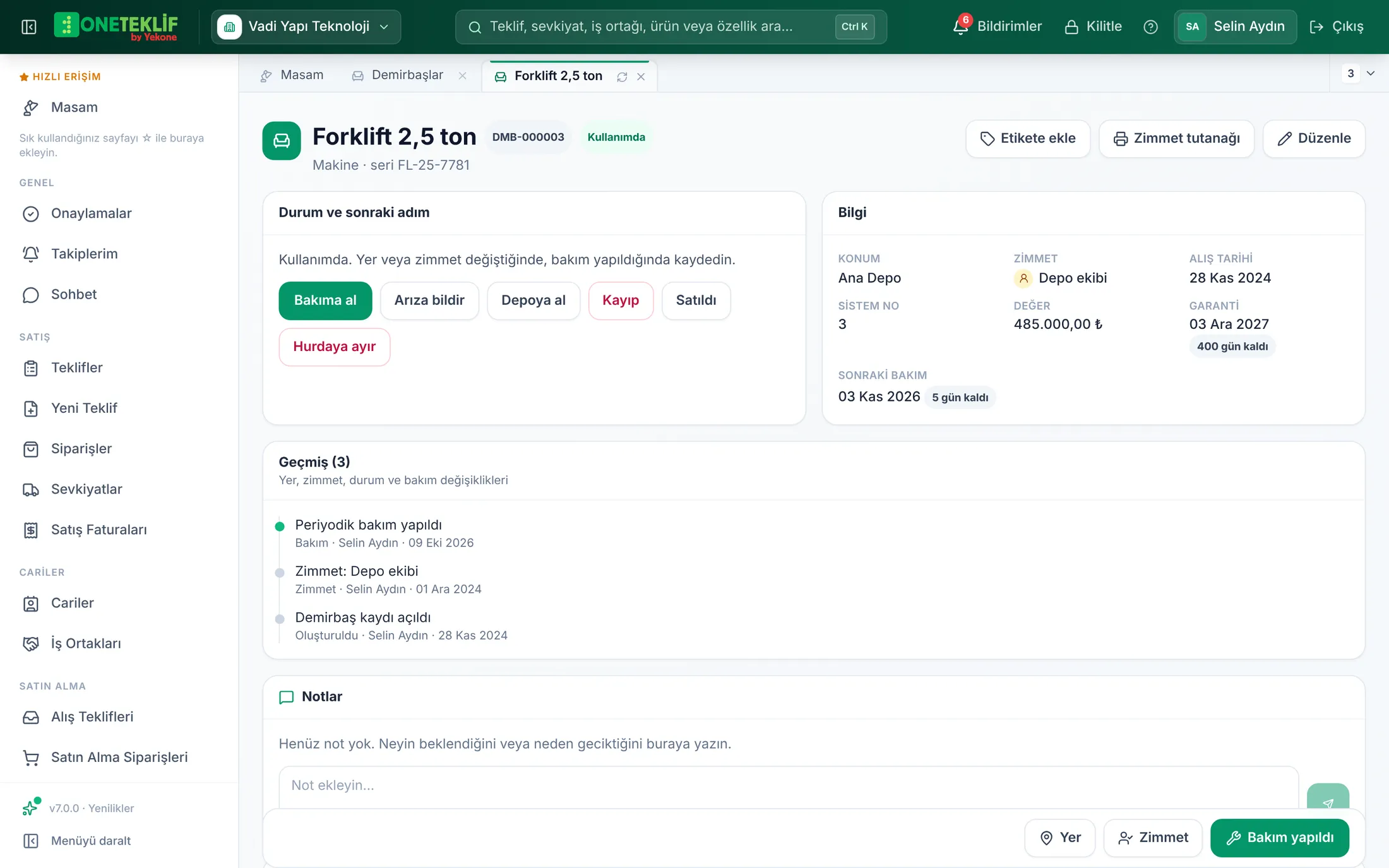Click the Düzenle edit button
This screenshot has height=868, width=1389.
(1314, 138)
